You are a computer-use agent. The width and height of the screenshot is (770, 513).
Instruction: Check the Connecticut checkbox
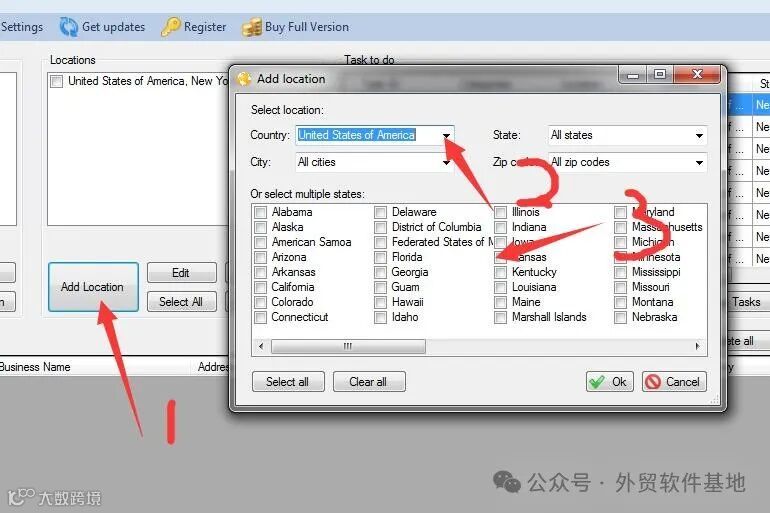point(260,317)
